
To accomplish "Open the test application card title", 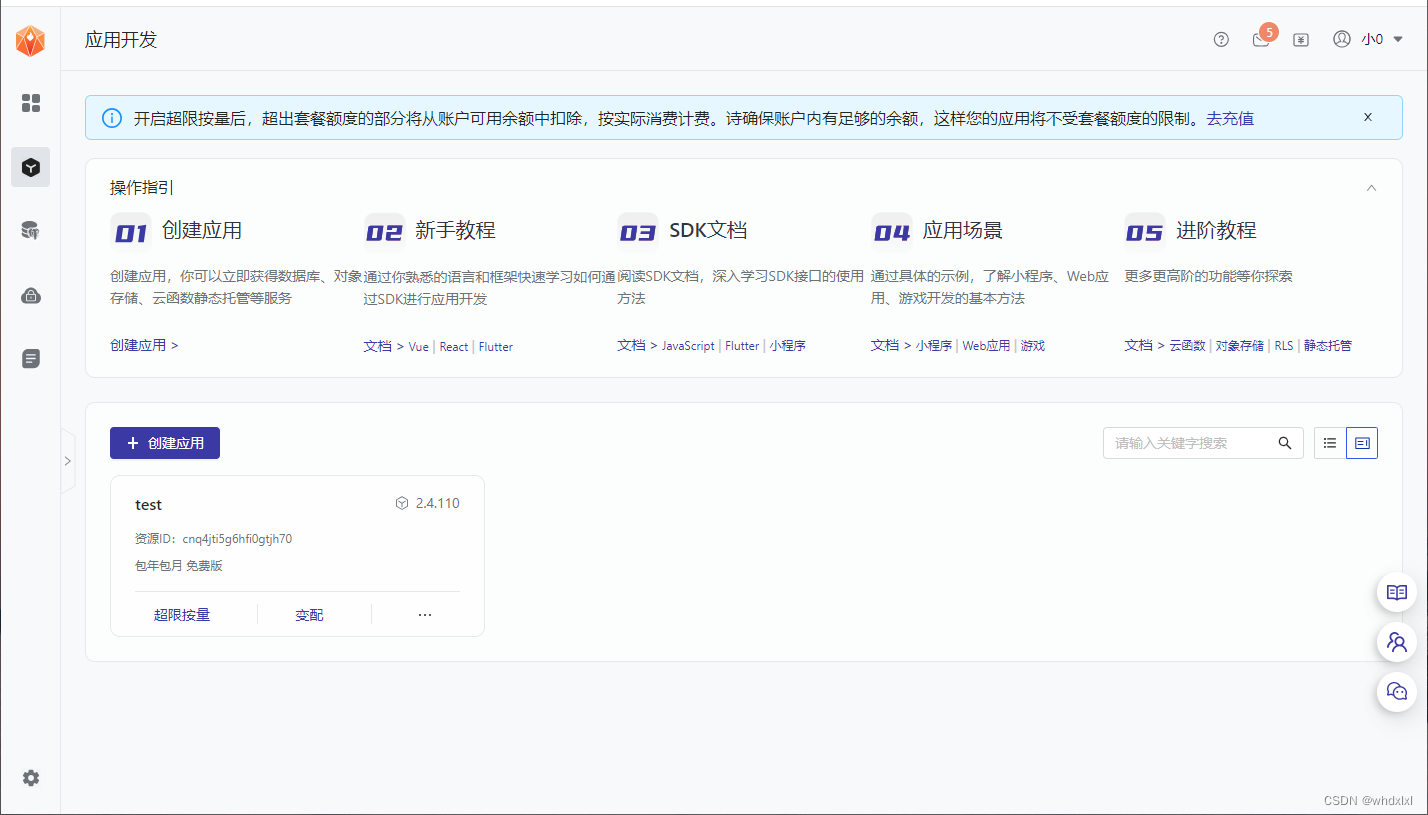I will pyautogui.click(x=148, y=505).
